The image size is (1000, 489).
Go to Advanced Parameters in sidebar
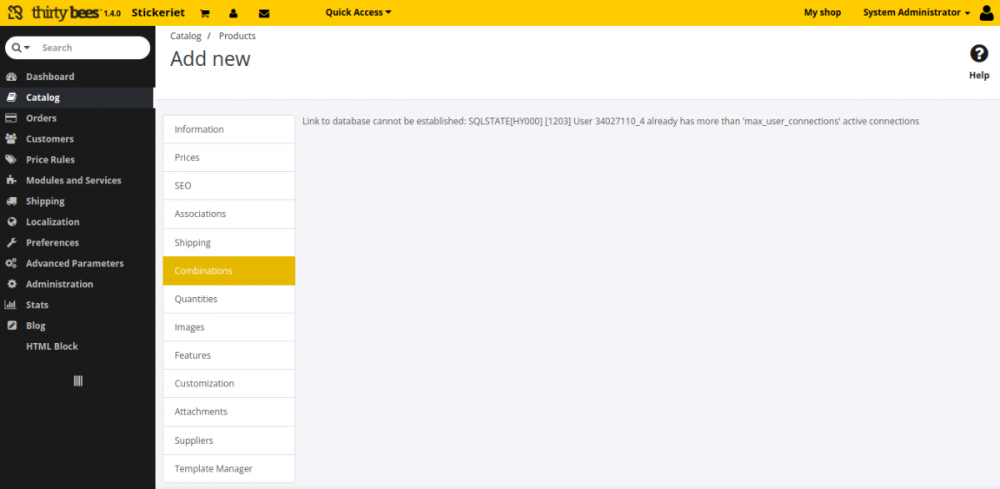[74, 264]
